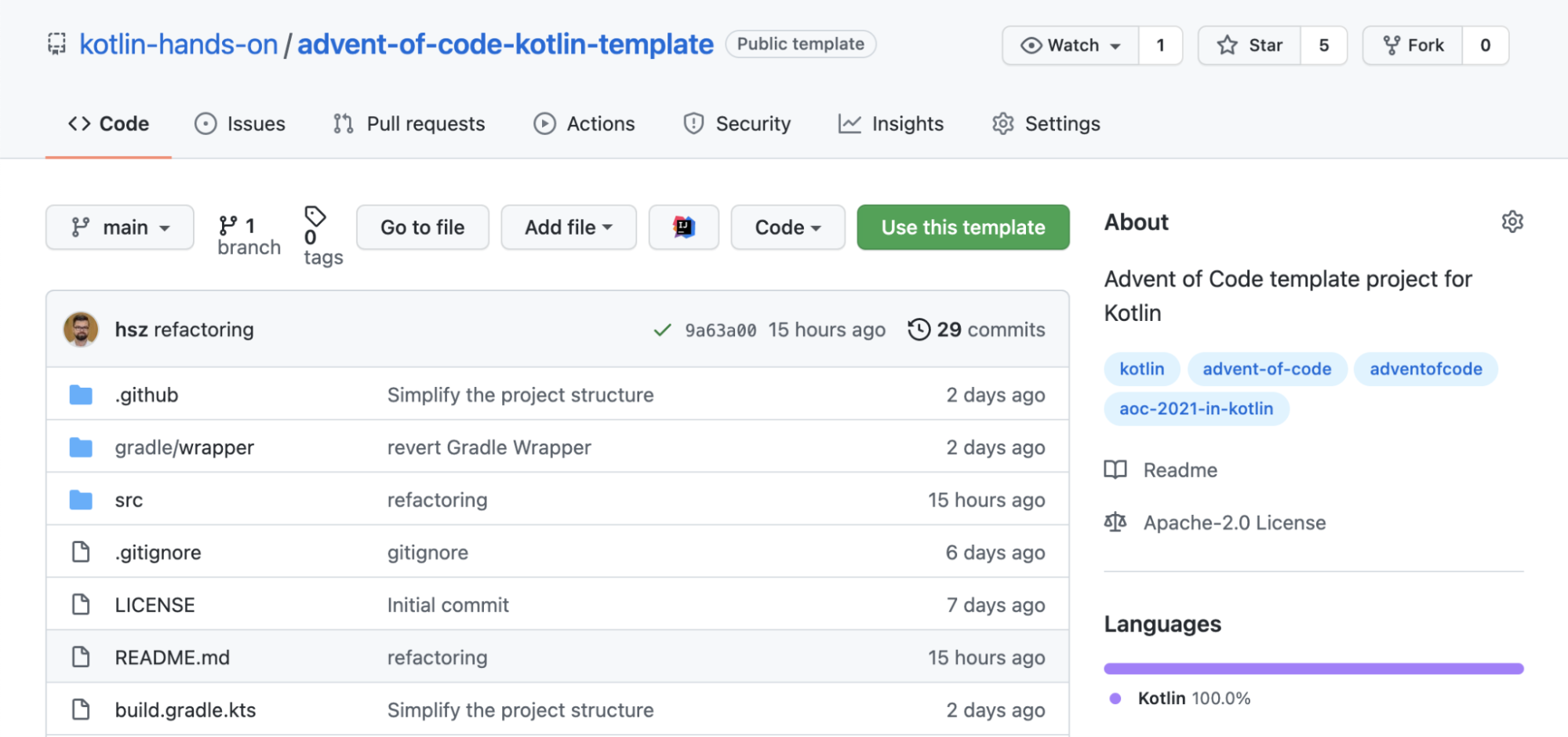The width and height of the screenshot is (1568, 737).
Task: Open the LICENSE file
Action: (x=155, y=605)
